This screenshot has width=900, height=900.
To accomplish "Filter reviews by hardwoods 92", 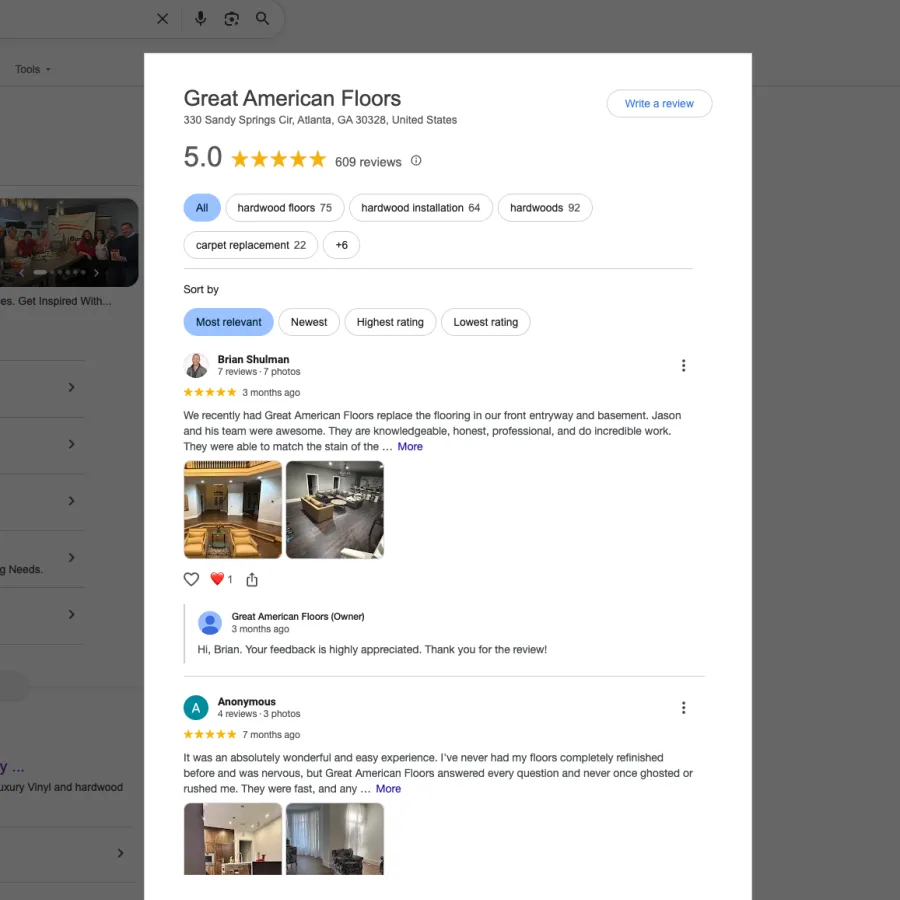I will click(x=545, y=208).
